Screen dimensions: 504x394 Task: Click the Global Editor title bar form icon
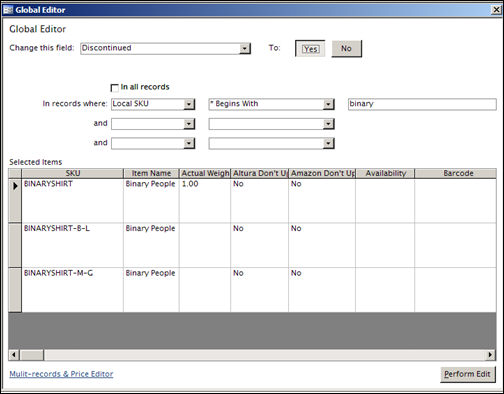(x=8, y=10)
